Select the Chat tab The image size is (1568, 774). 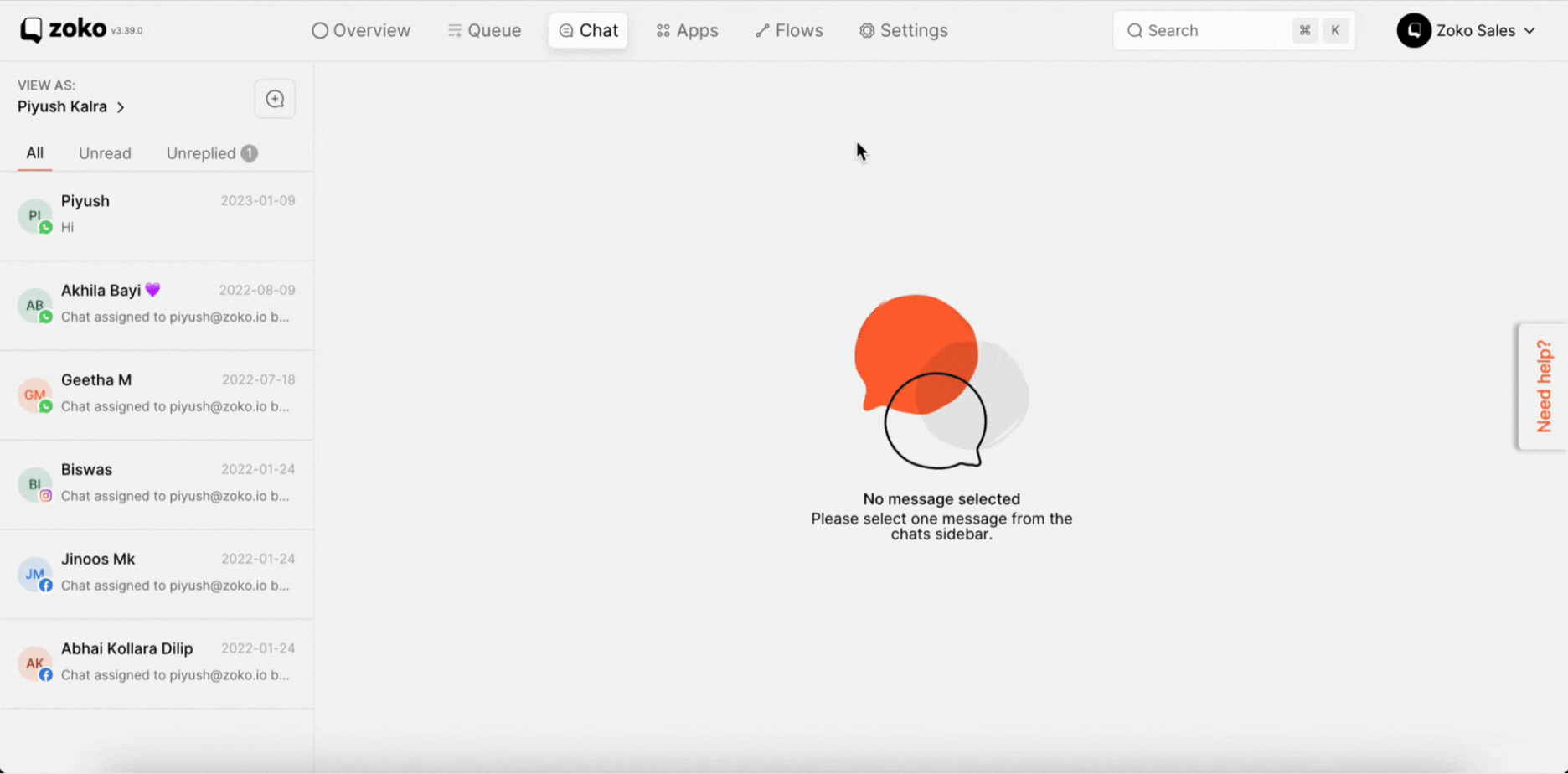588,30
